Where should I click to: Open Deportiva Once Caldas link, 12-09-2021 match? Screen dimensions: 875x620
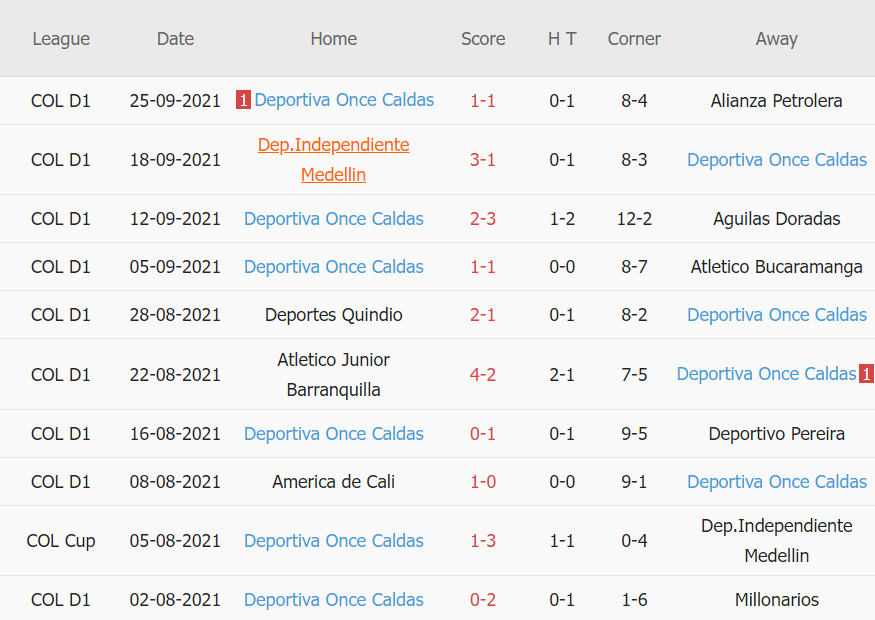334,219
